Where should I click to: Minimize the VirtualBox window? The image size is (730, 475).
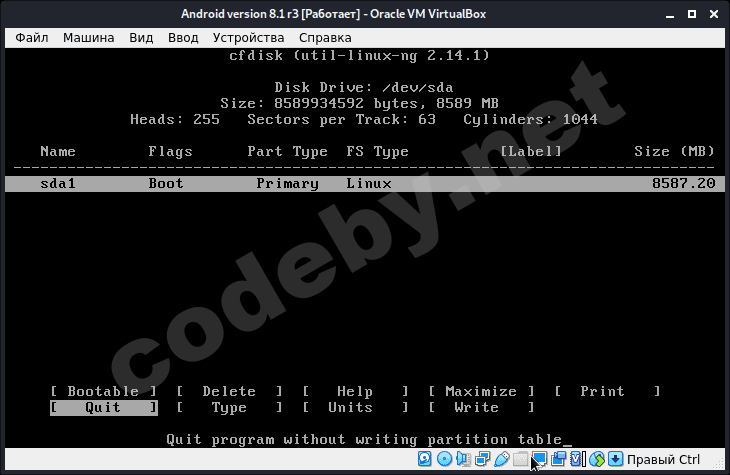pyautogui.click(x=670, y=14)
